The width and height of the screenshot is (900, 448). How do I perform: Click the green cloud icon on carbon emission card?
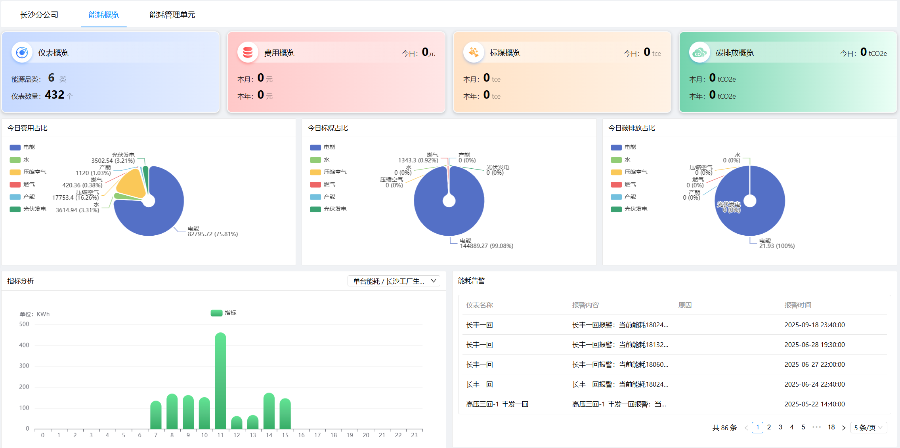[x=700, y=53]
